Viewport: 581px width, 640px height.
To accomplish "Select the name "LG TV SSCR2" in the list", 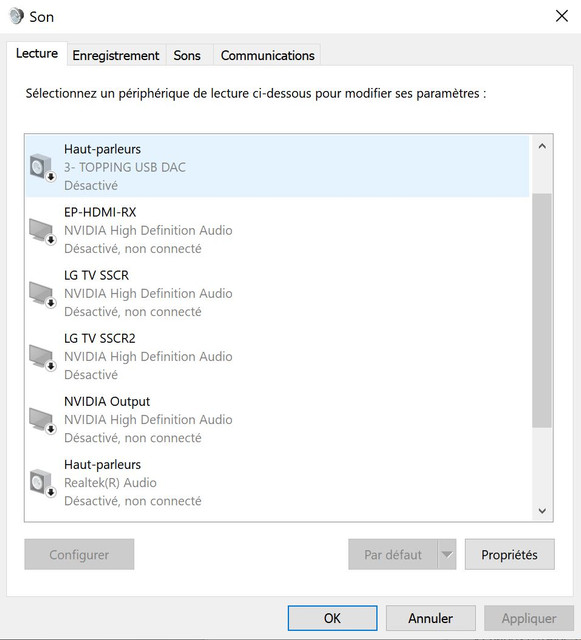I will point(100,338).
